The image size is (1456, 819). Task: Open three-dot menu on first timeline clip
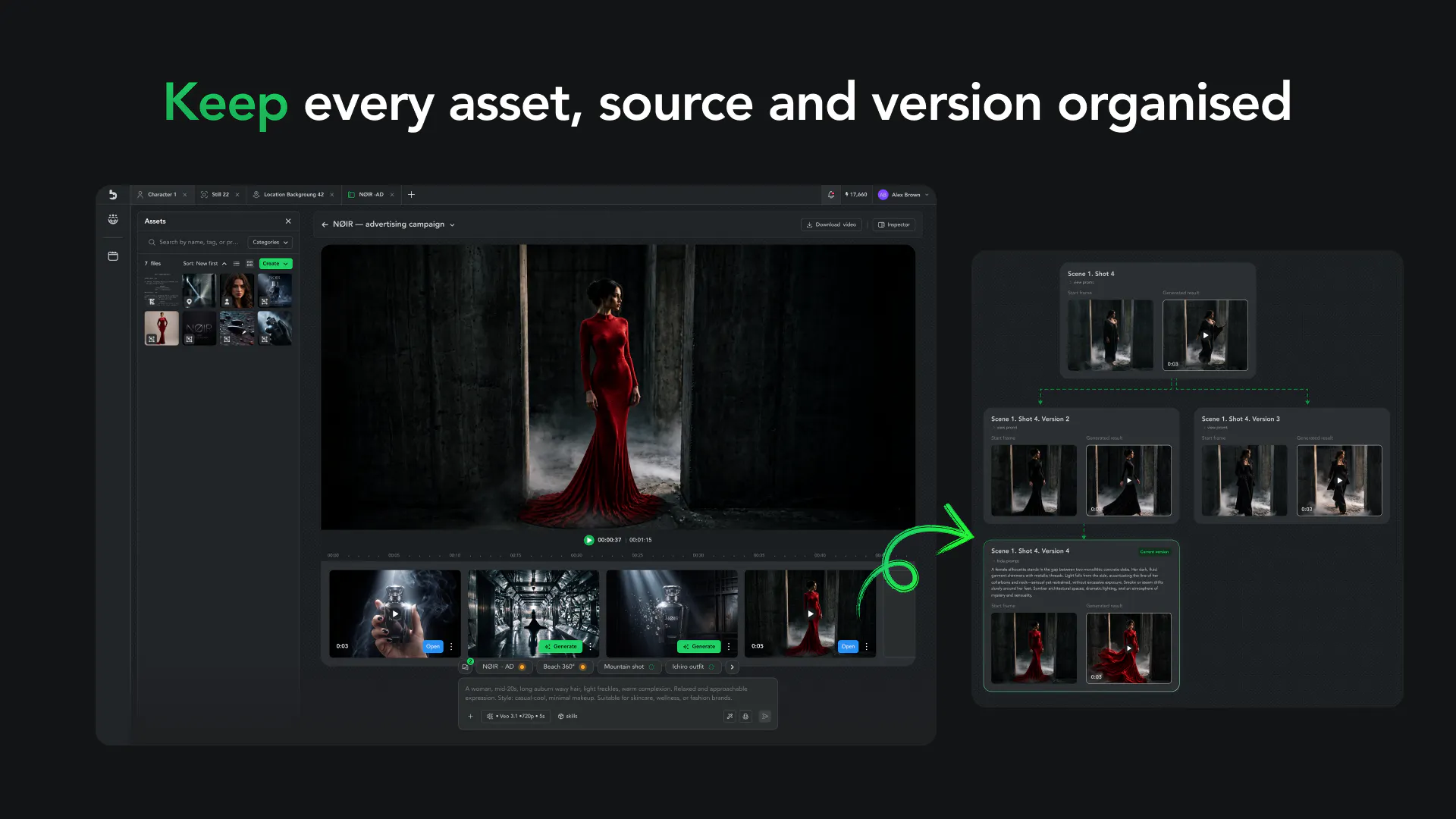point(451,647)
